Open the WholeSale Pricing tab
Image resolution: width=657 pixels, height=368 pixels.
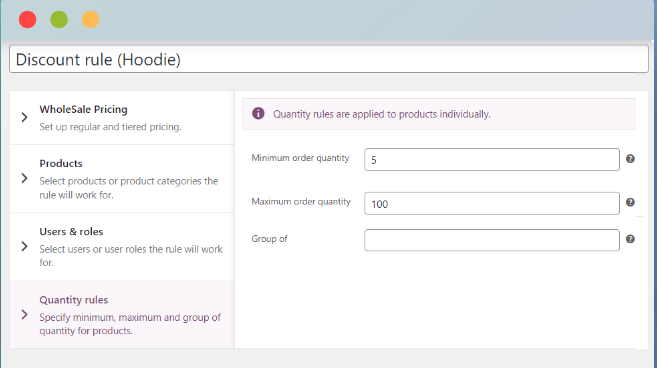pyautogui.click(x=122, y=118)
